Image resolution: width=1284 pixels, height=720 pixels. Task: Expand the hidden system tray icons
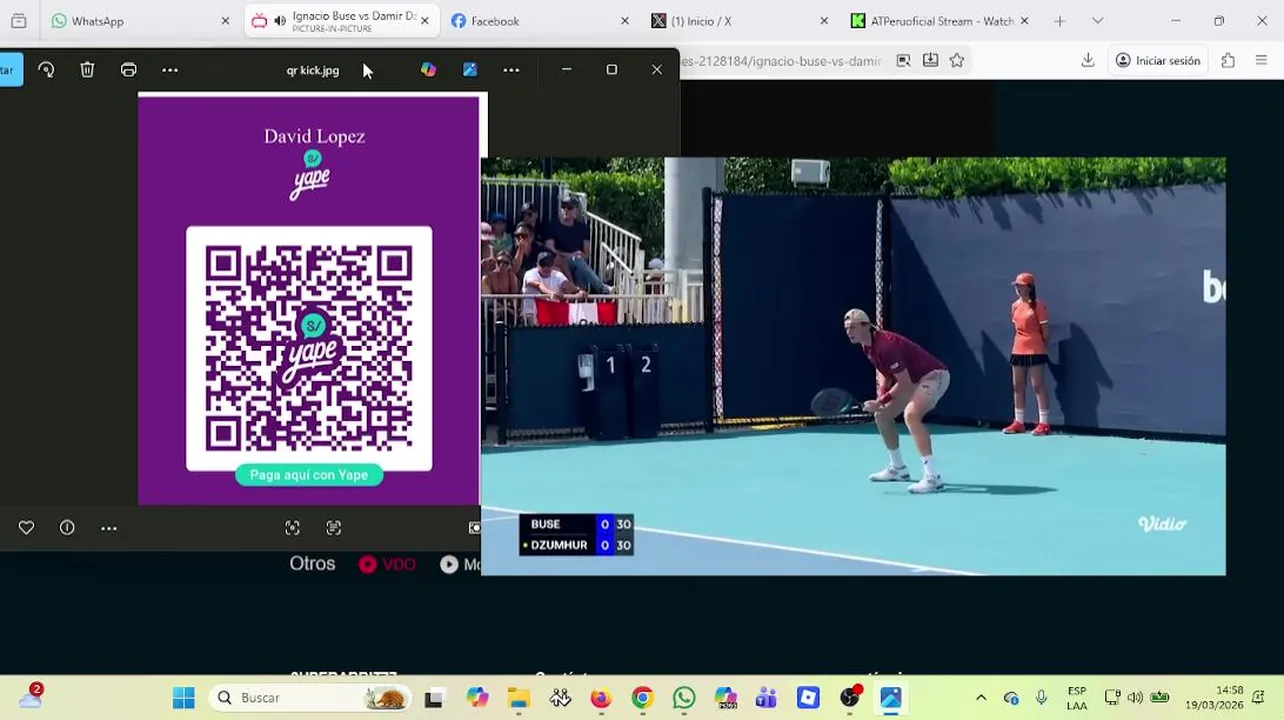click(981, 698)
